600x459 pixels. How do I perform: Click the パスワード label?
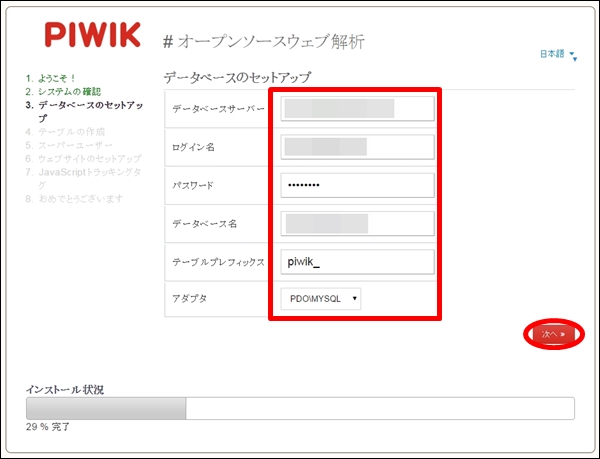[x=193, y=186]
